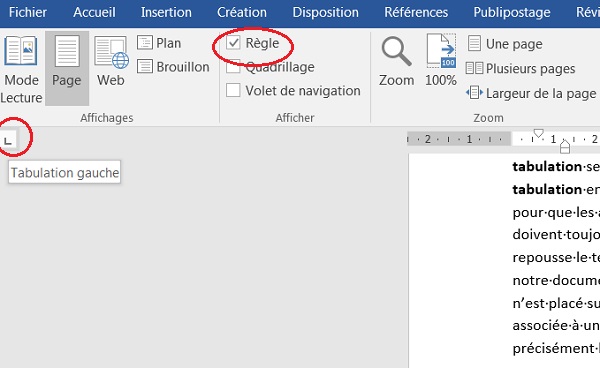Switch to the Publipostage tab
This screenshot has height=368, width=600.
[512, 12]
